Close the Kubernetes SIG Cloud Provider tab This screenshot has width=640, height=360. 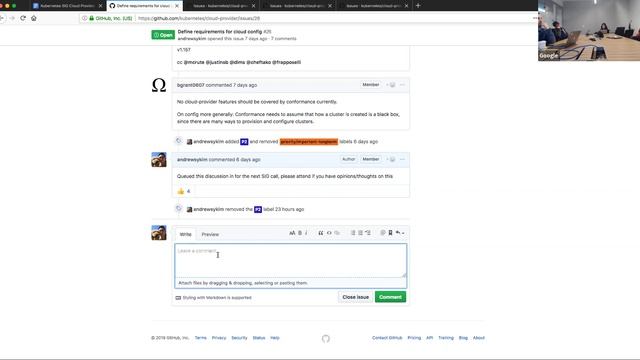click(100, 6)
